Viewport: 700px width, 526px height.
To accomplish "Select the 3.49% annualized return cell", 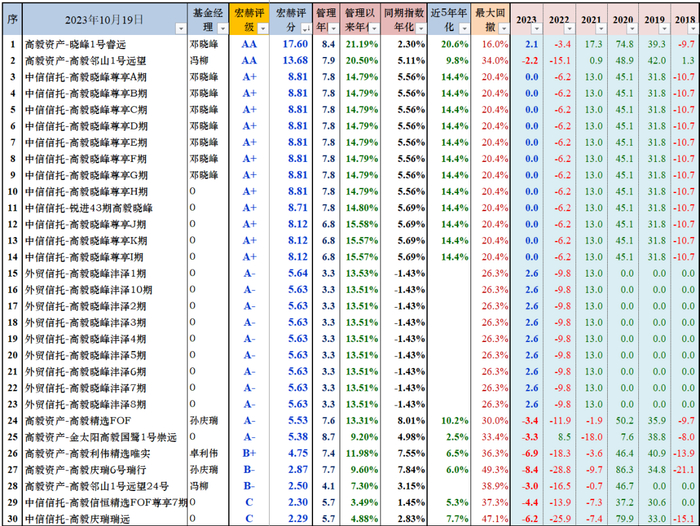I will [x=360, y=503].
